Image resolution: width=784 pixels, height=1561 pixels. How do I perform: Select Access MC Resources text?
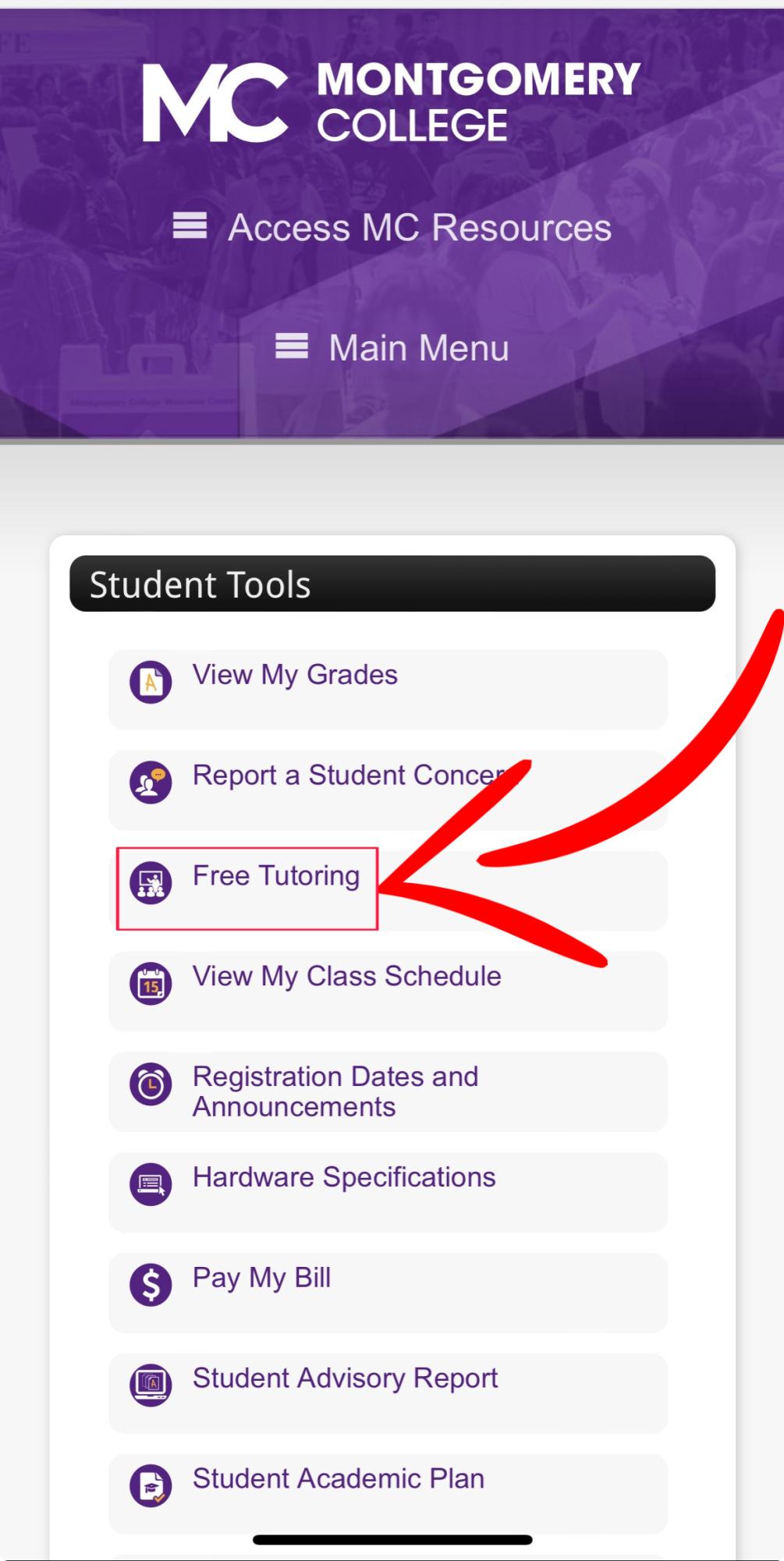pos(420,228)
